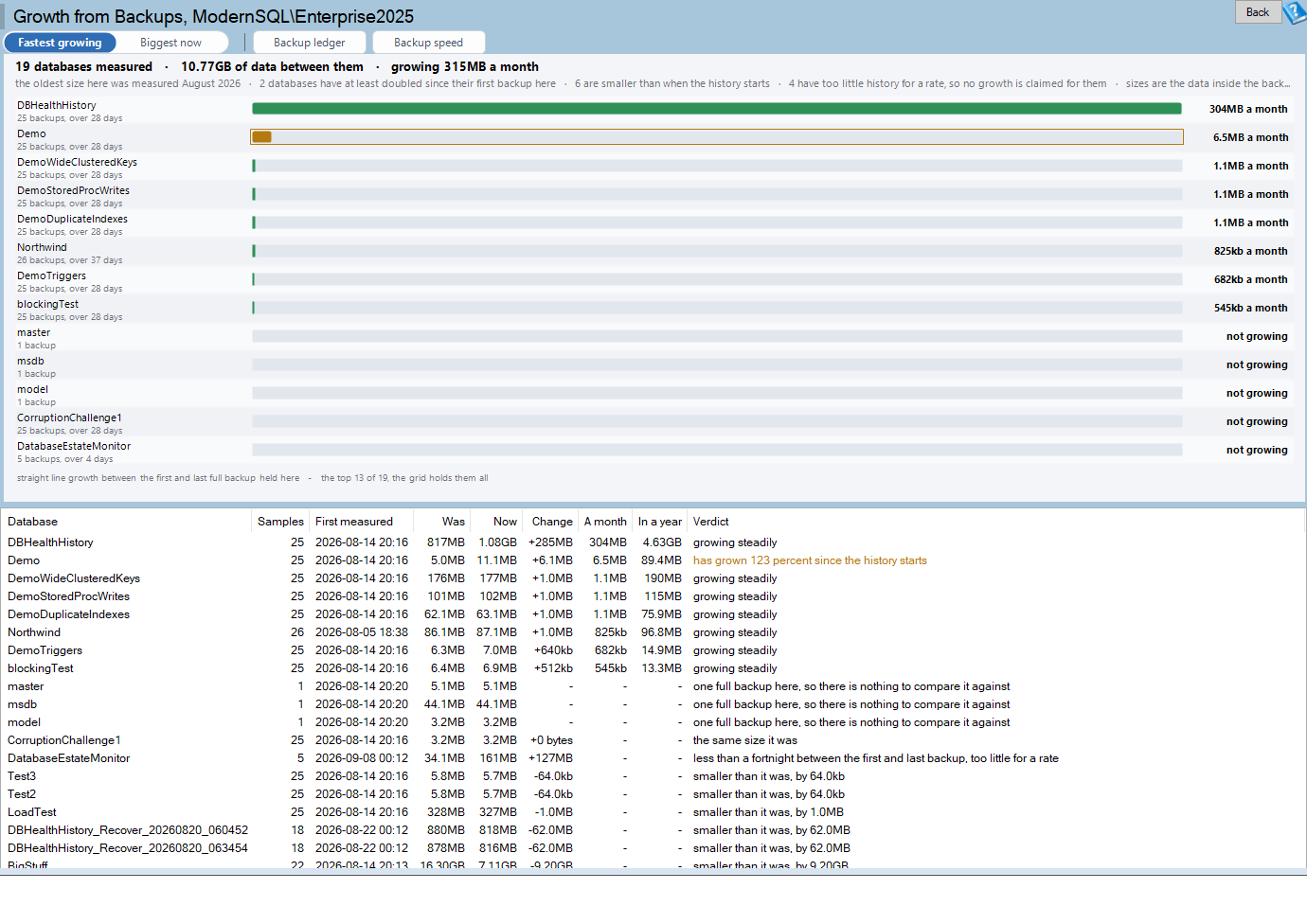Select model in the chart list
Viewport: 1307px width, 924px height.
tap(32, 389)
